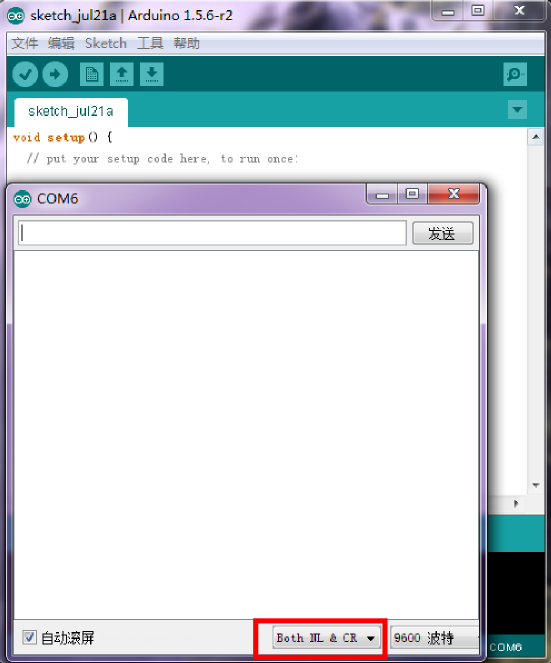Screen dimensions: 551x663
Task: Maximize the Arduino main window
Action: pyautogui.click(x=478, y=11)
